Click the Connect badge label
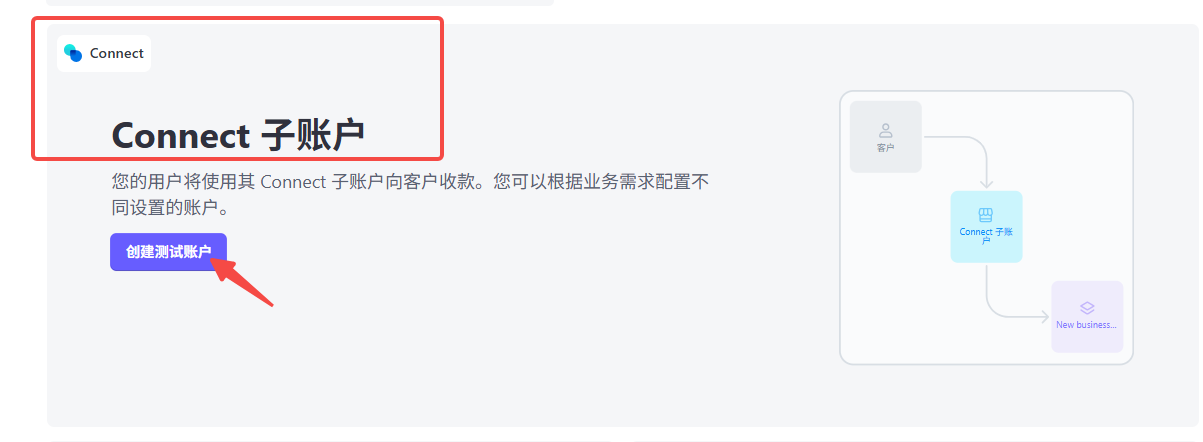Image resolution: width=1203 pixels, height=442 pixels. pyautogui.click(x=117, y=54)
